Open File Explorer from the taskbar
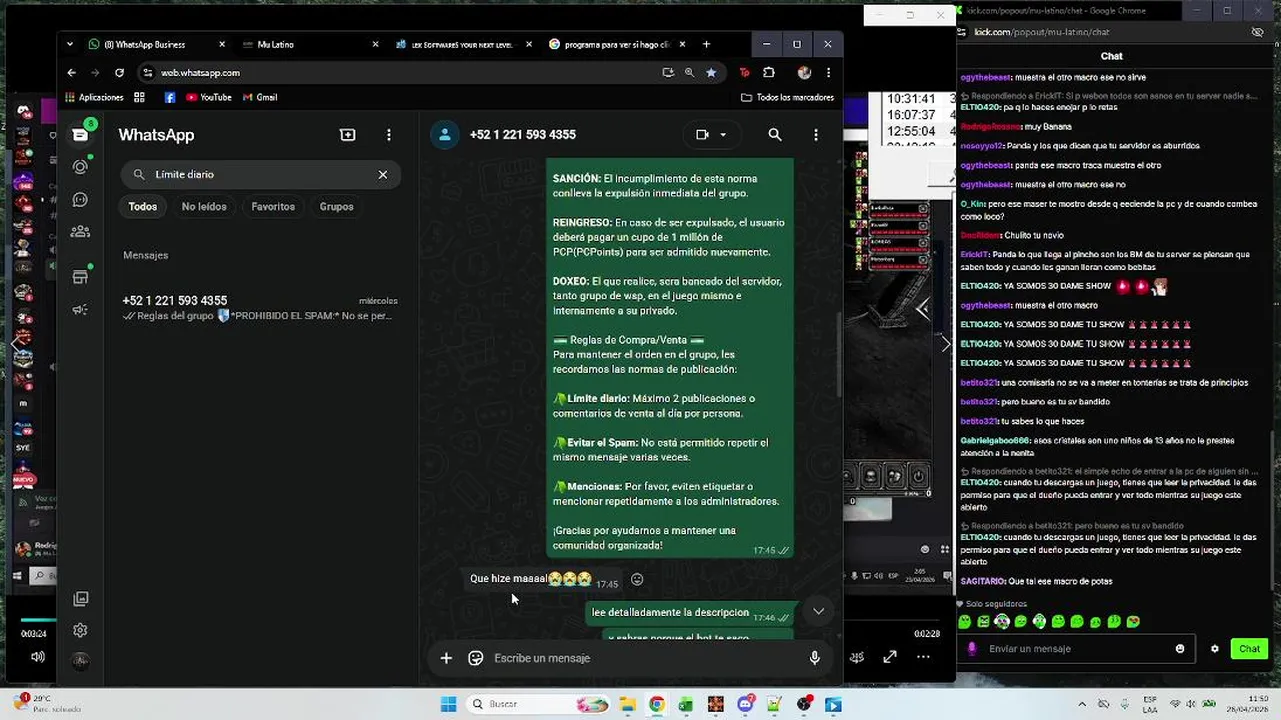Image resolution: width=1281 pixels, height=720 pixels. tap(626, 704)
